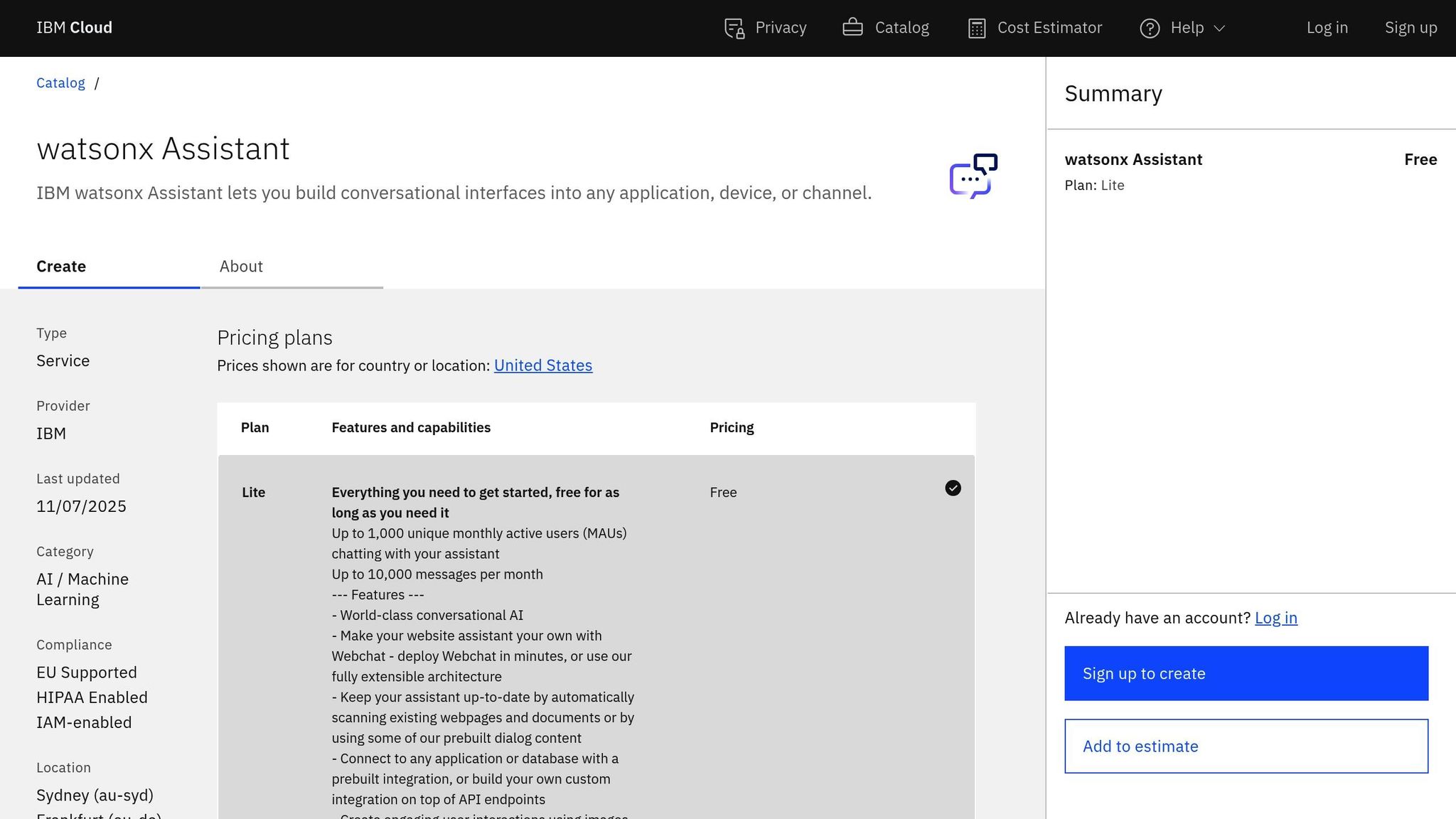Click the Catalog icon in the header
1456x819 pixels.
852,27
